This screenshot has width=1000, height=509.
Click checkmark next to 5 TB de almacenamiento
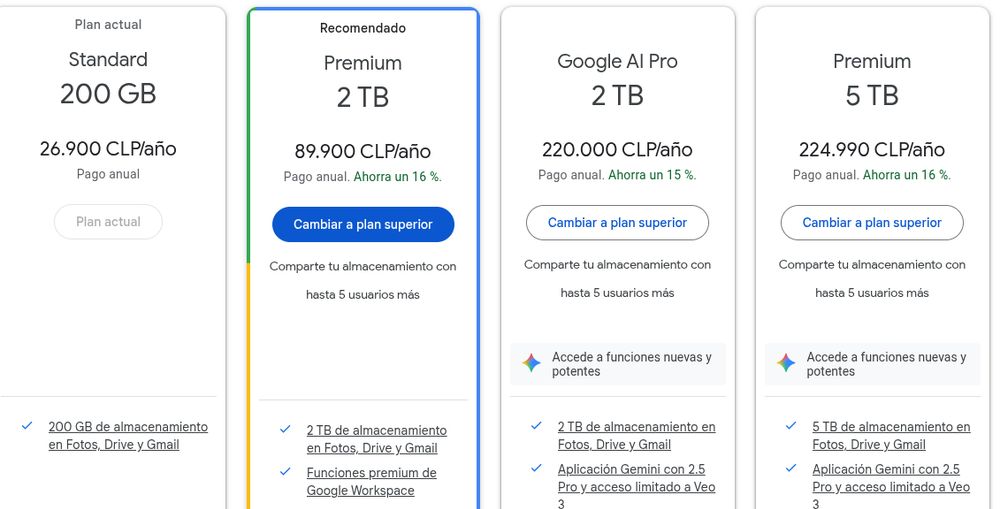tap(792, 426)
